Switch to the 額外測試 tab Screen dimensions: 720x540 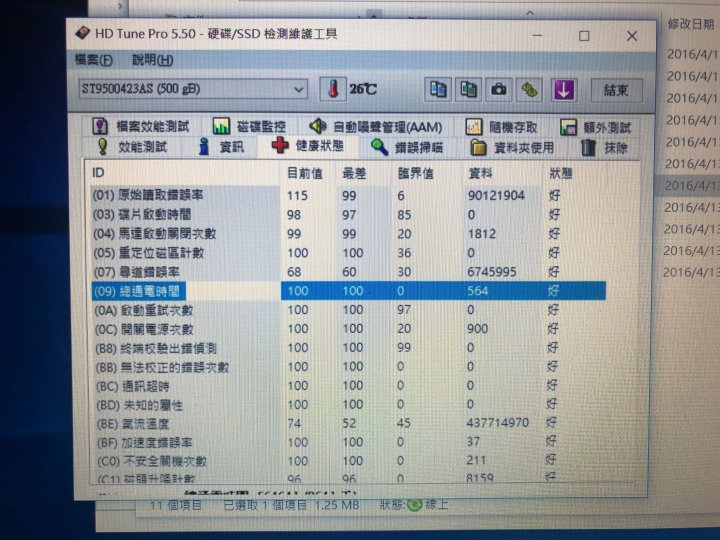click(596, 127)
